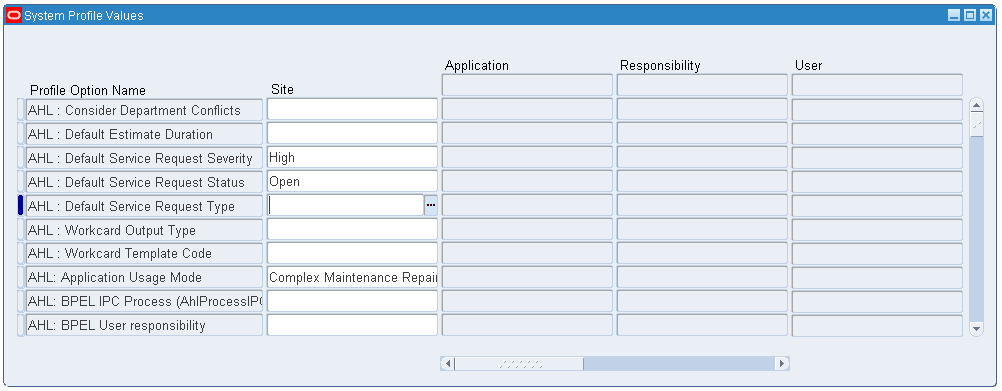1002x391 pixels.
Task: Open the list-of-values button for Default Service Request Type
Action: pyautogui.click(x=431, y=206)
